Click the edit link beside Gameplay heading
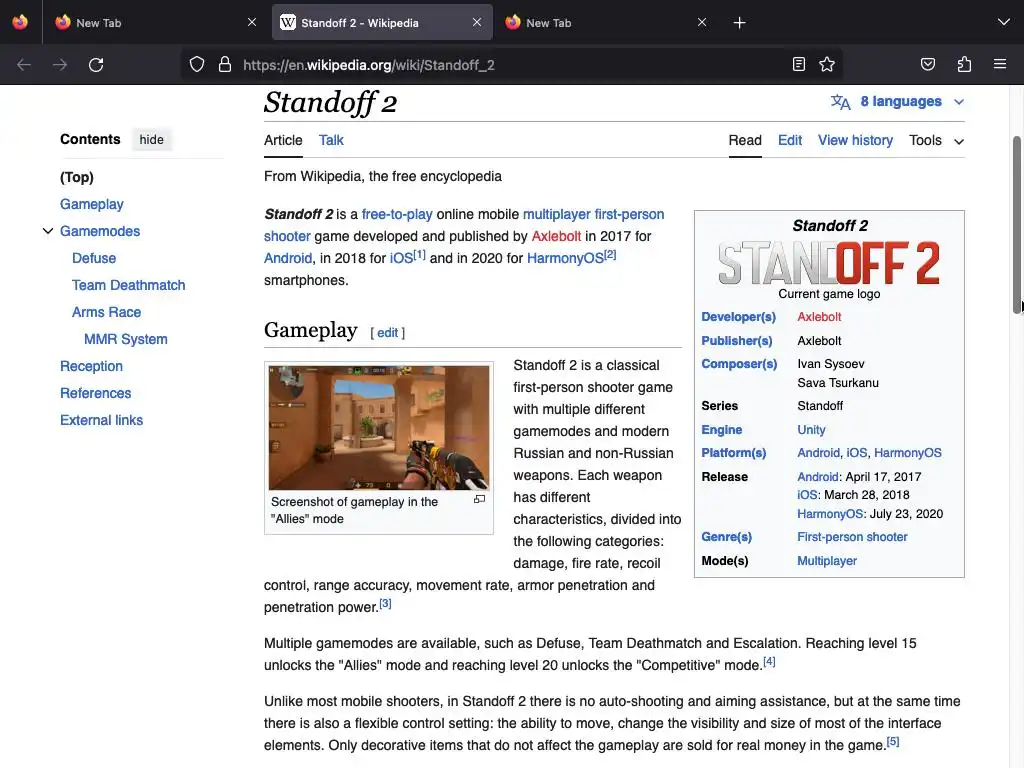 [x=387, y=333]
